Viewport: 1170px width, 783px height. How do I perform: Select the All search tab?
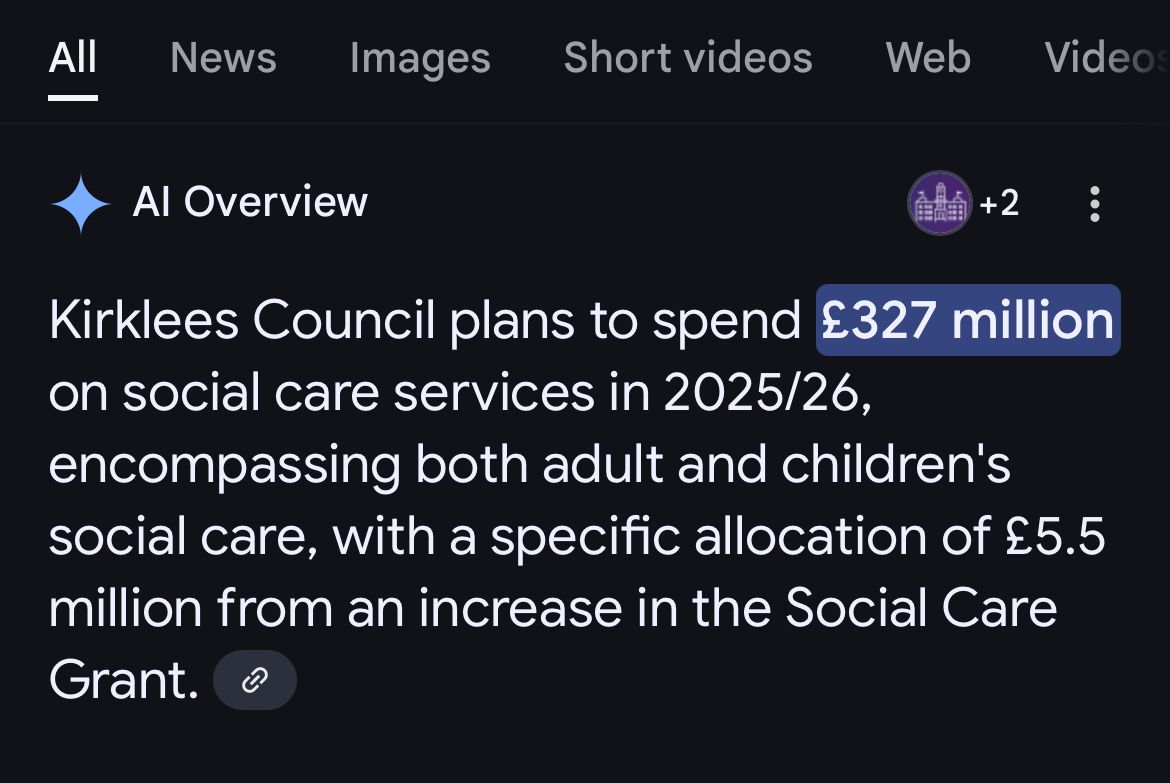point(73,58)
